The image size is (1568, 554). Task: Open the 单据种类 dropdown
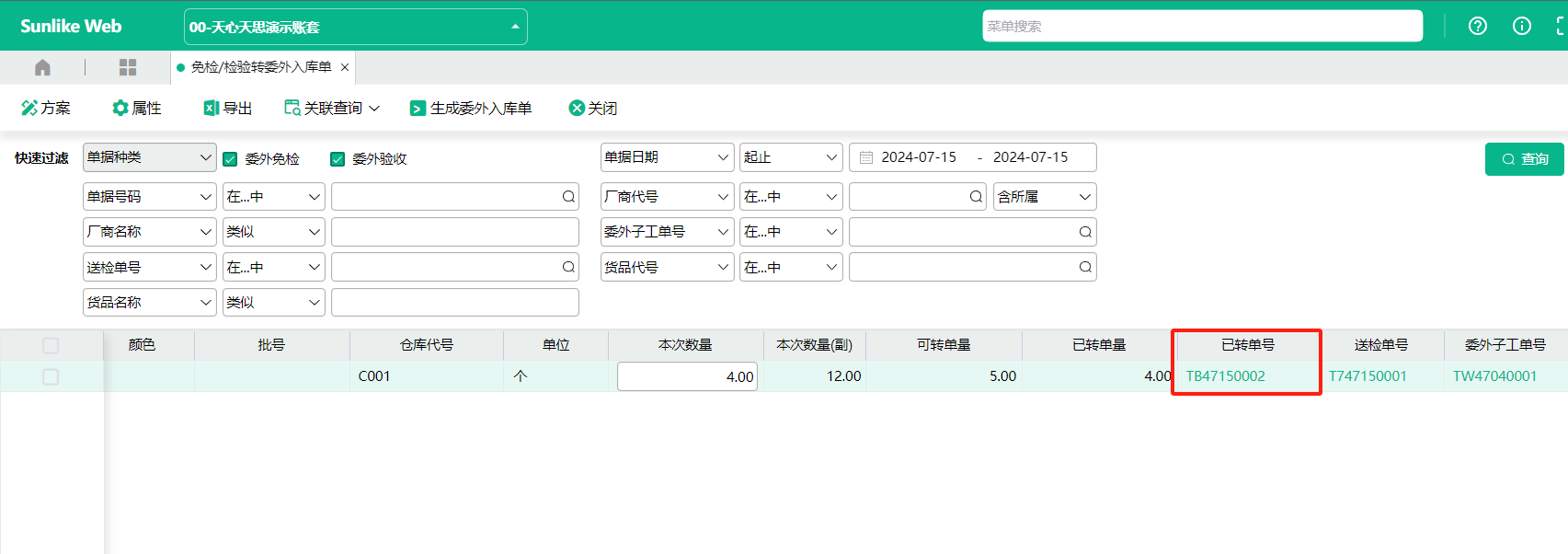click(150, 157)
